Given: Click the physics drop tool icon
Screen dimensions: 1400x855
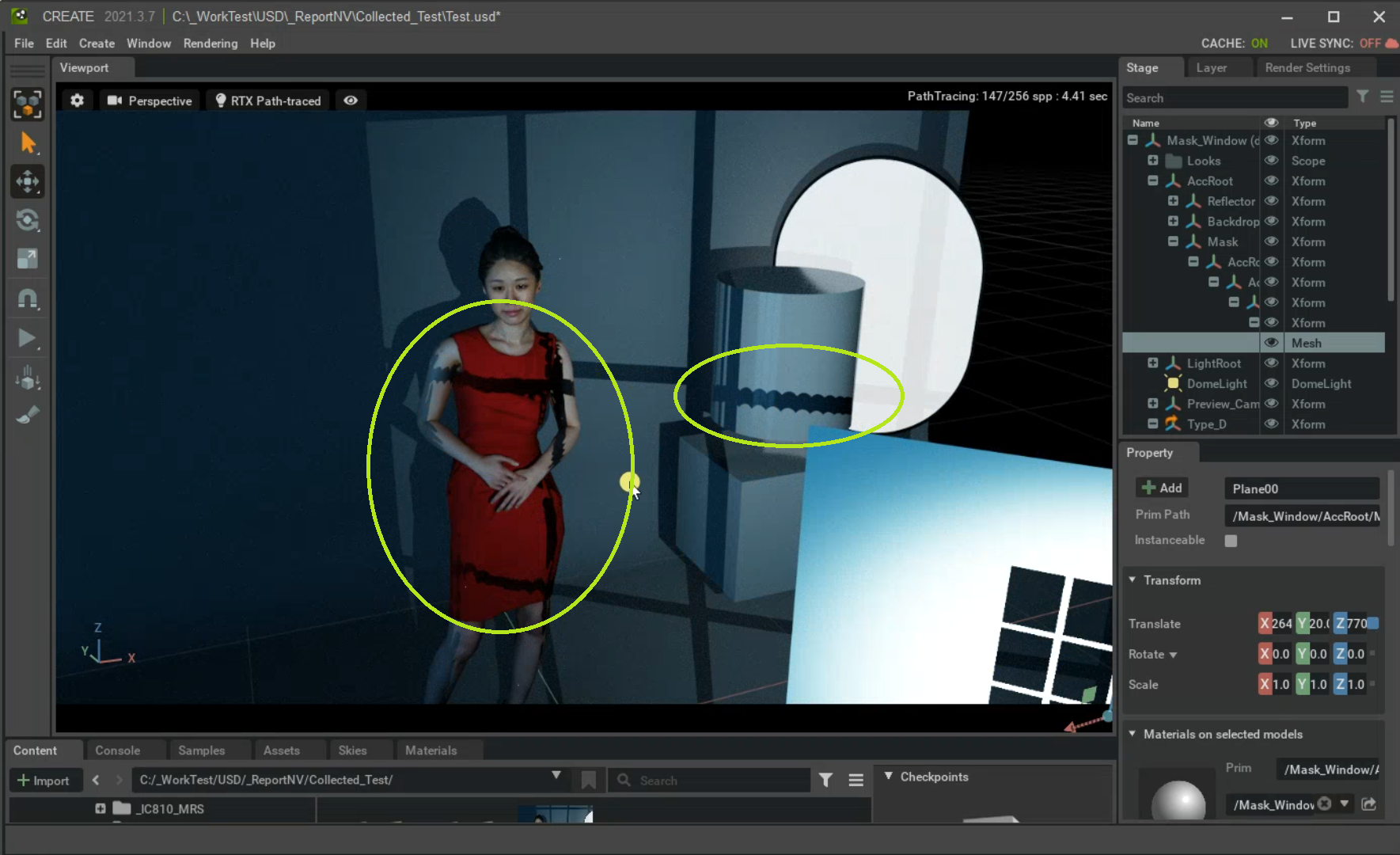Looking at the screenshot, I should coord(28,378).
